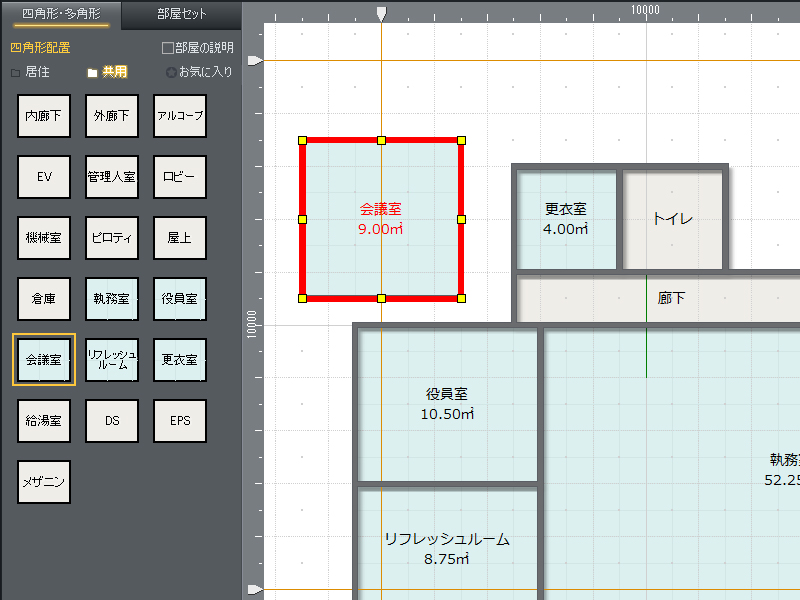
Task: Click the メザニン room tile
Action: (x=44, y=482)
